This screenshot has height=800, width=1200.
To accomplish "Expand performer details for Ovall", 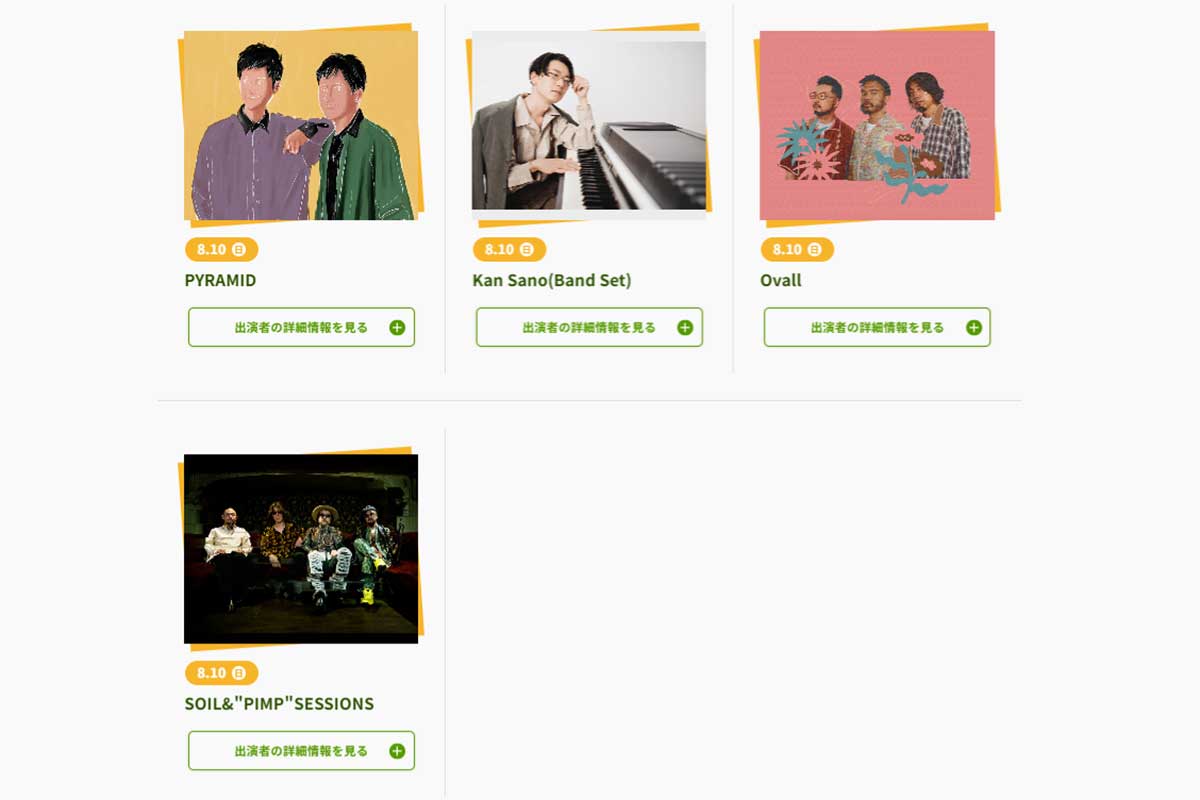I will pyautogui.click(x=877, y=327).
